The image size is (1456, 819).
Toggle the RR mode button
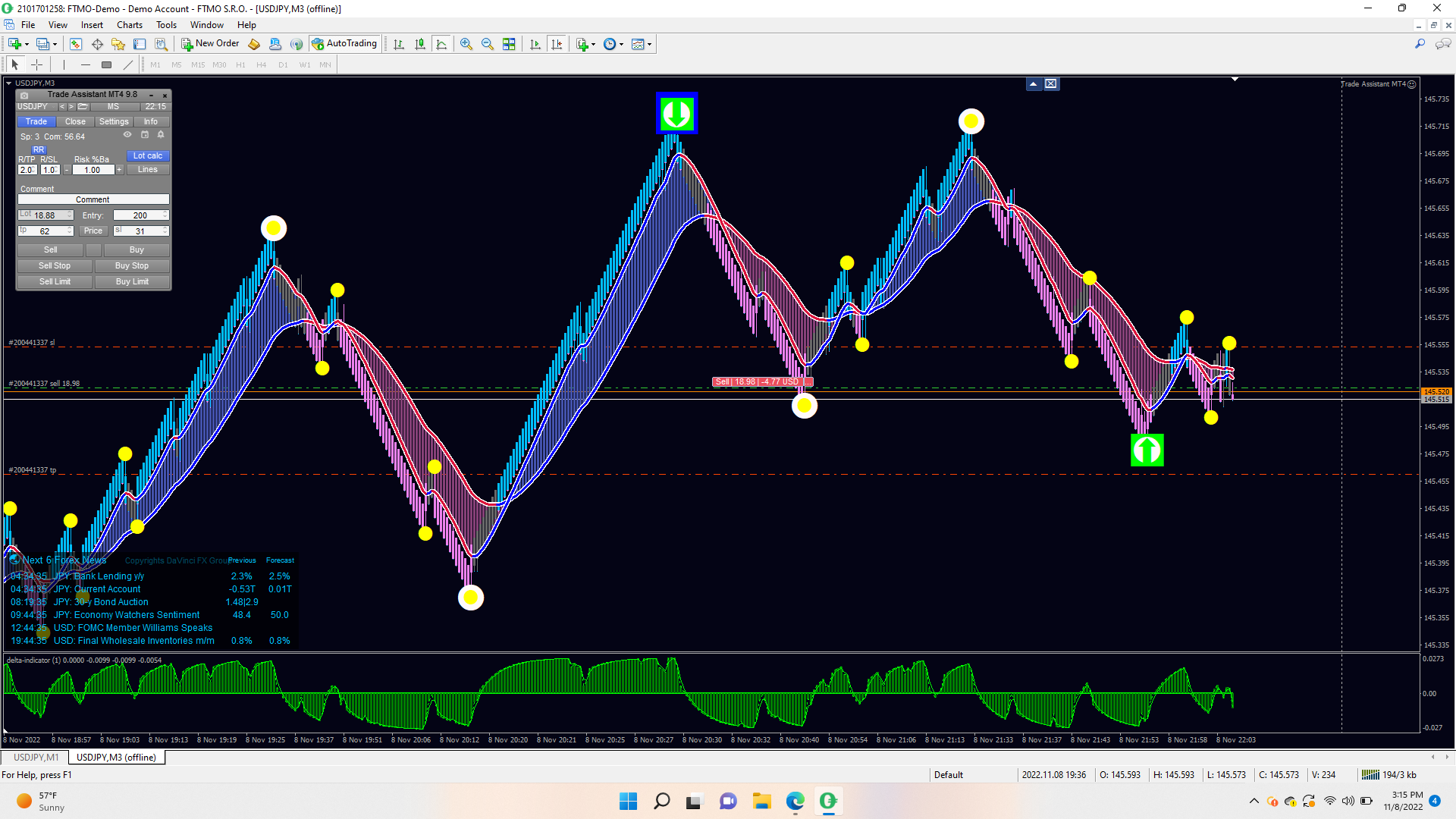coord(39,149)
